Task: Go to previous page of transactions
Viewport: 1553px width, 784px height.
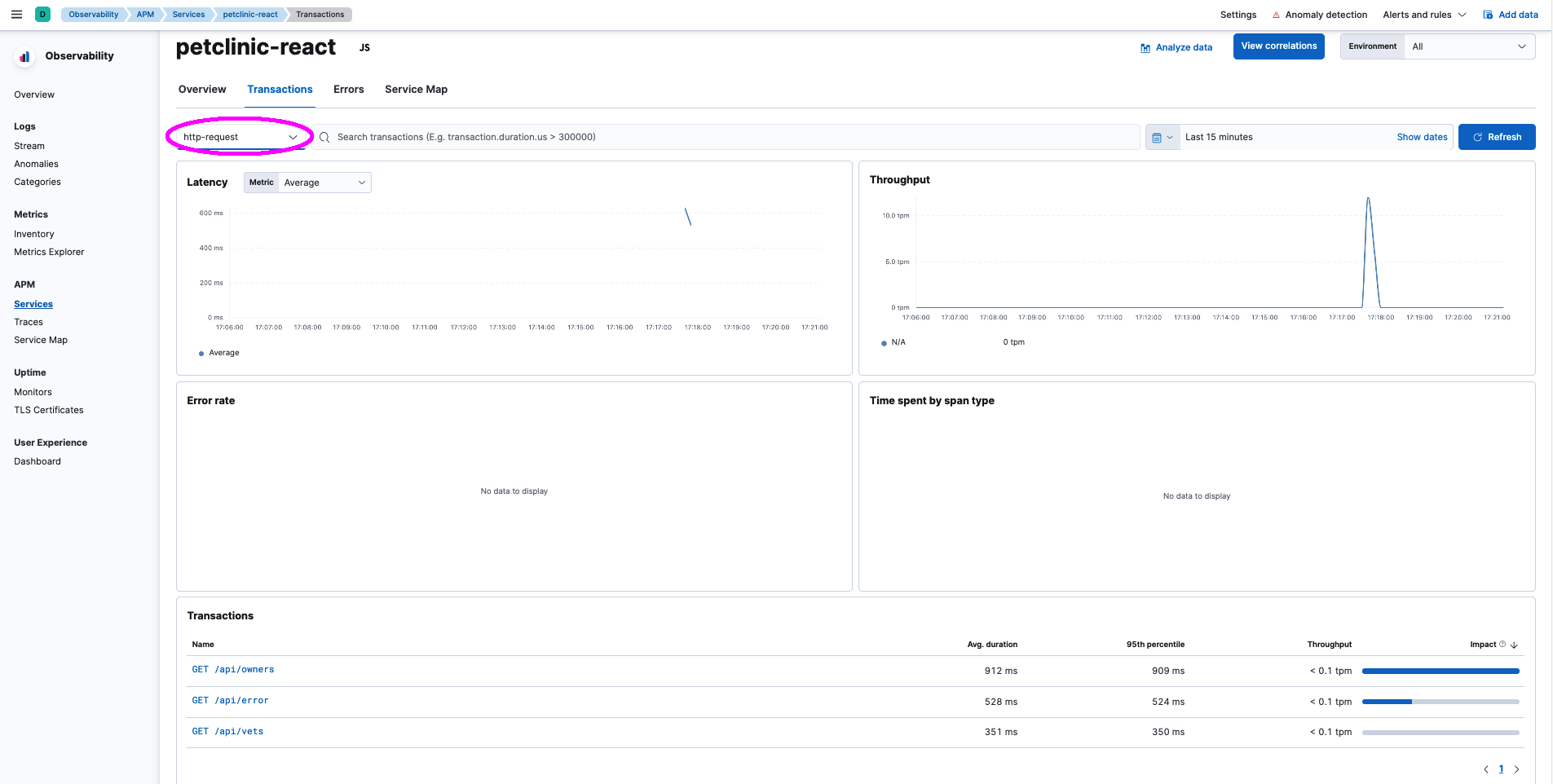Action: (1486, 769)
